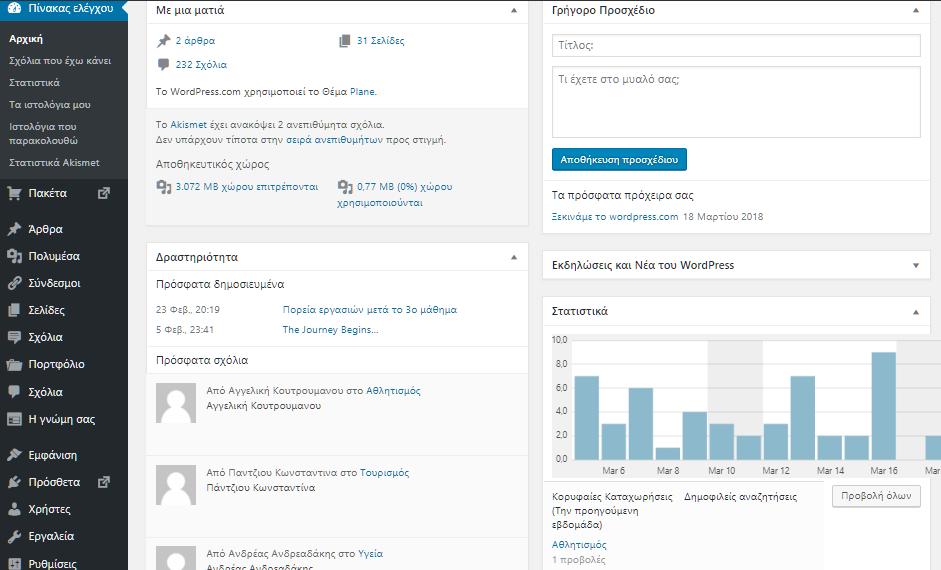Open The Journey Begins post
The height and width of the screenshot is (570, 941).
(x=330, y=329)
